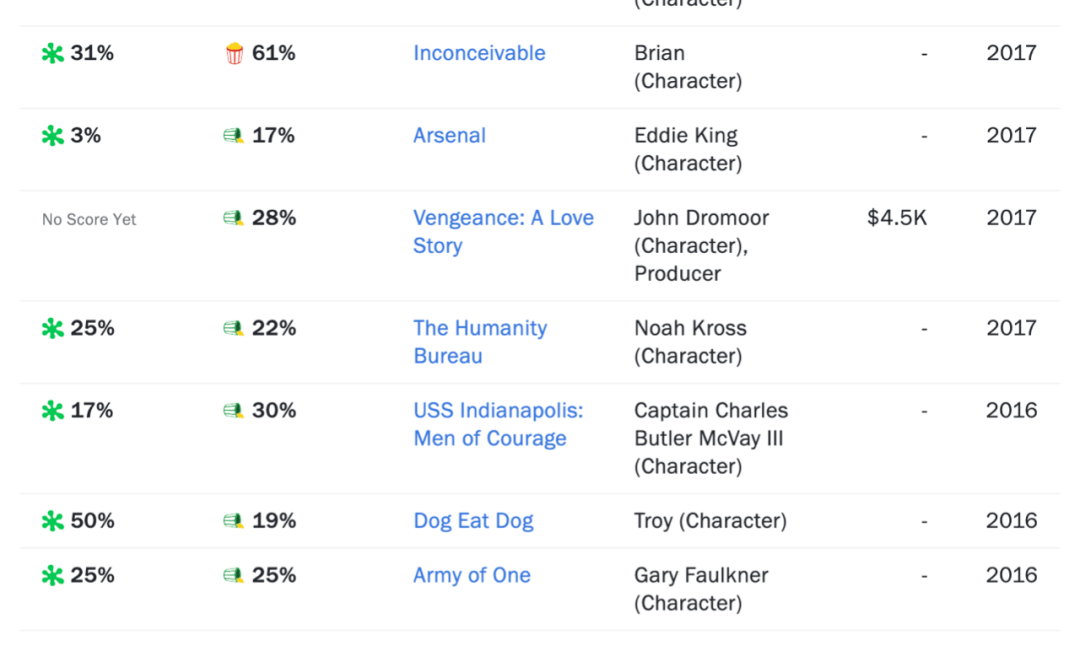Click the green splat beside 17% Tomatometer

point(52,411)
